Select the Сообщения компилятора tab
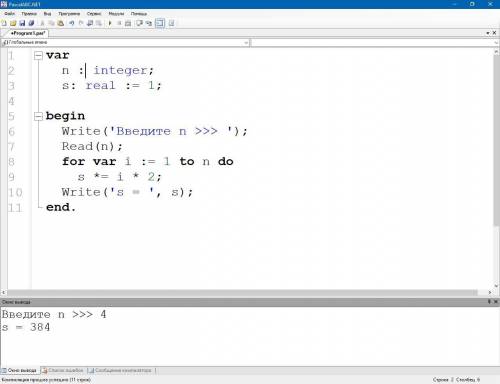The height and width of the screenshot is (384, 500). [x=120, y=370]
